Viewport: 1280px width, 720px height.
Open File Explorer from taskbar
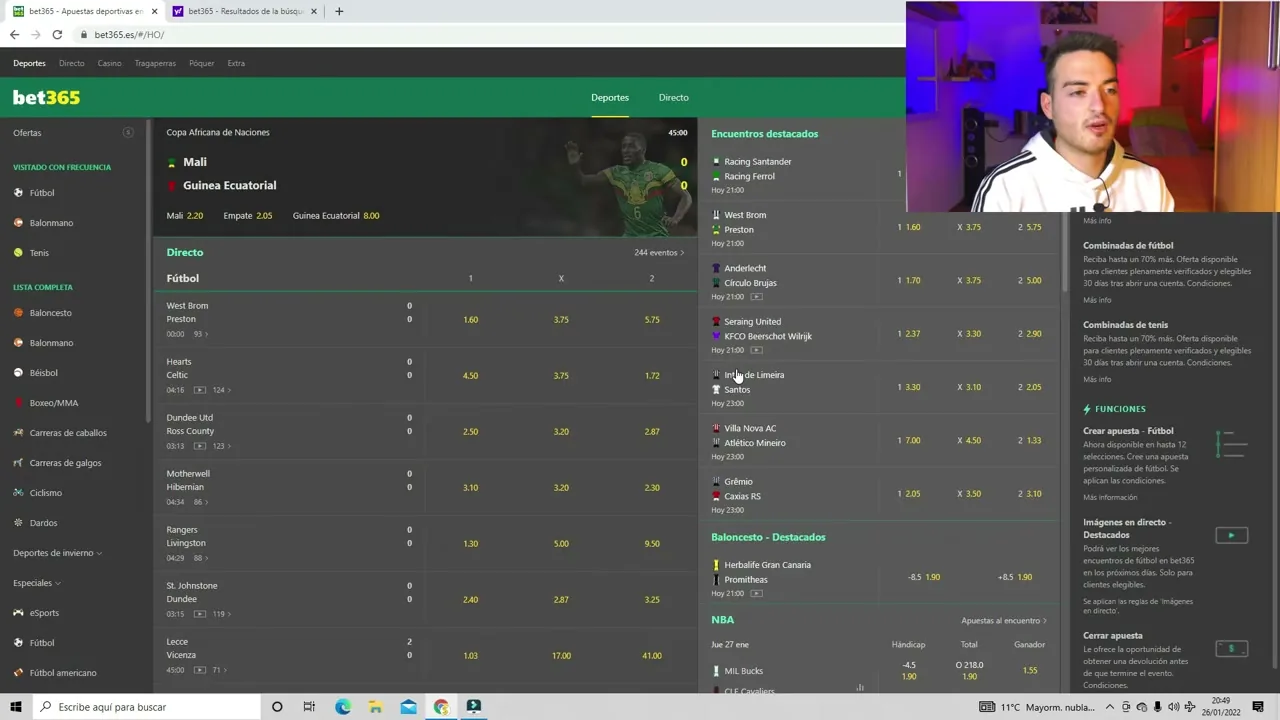[x=376, y=707]
